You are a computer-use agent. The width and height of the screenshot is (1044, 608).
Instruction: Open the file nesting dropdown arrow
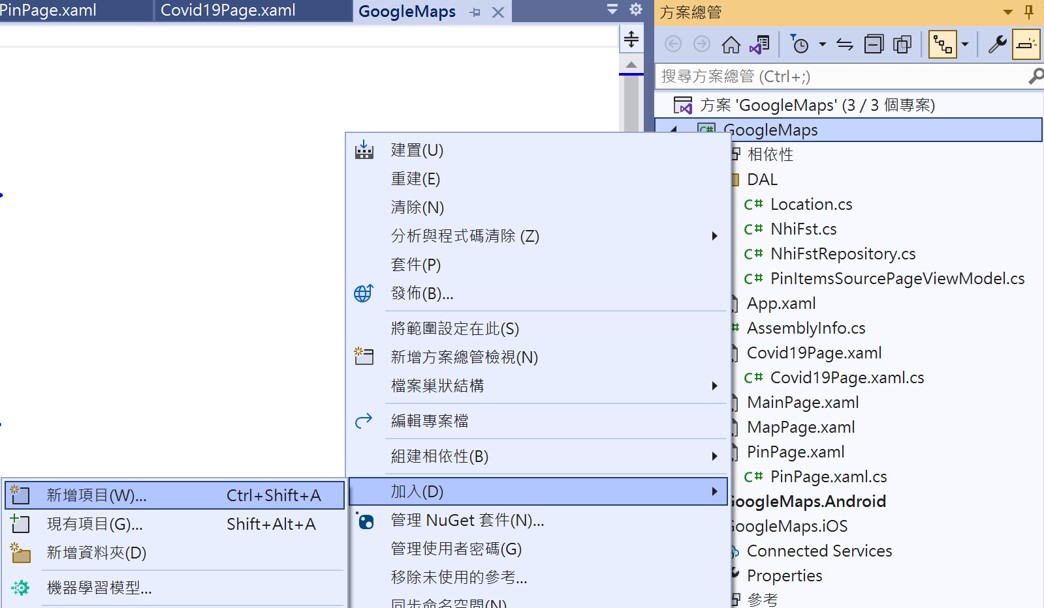[965, 45]
